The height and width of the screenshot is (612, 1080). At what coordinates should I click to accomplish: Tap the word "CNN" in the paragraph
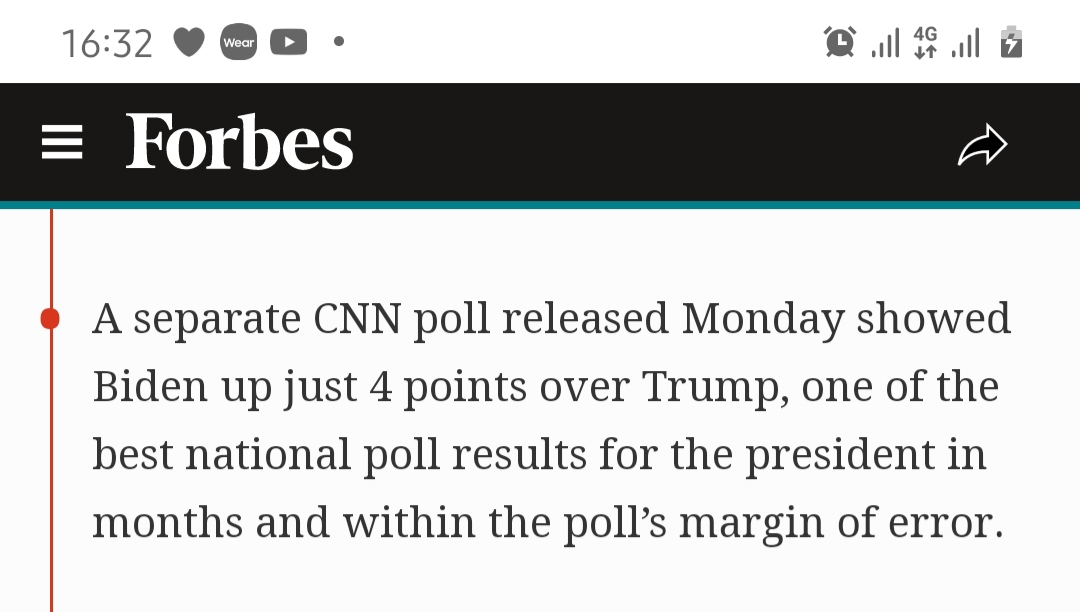point(357,319)
